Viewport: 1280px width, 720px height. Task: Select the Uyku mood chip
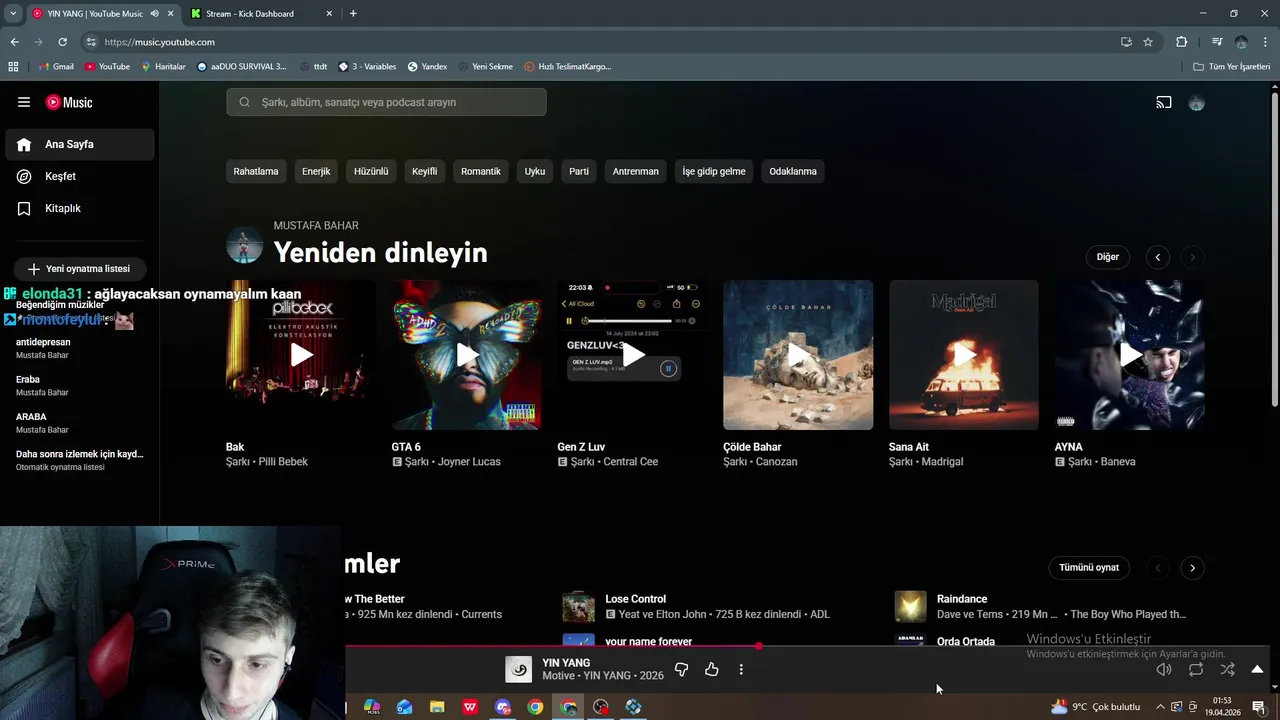pos(535,171)
